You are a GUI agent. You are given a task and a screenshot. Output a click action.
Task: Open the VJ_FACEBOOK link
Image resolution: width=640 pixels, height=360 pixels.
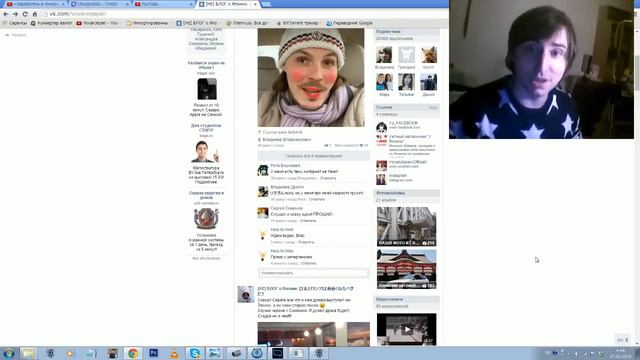403,123
